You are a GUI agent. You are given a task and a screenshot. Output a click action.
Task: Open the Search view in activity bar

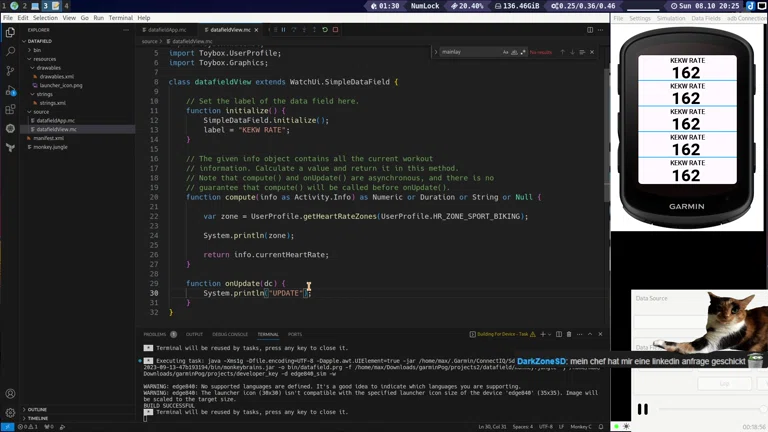[11, 51]
